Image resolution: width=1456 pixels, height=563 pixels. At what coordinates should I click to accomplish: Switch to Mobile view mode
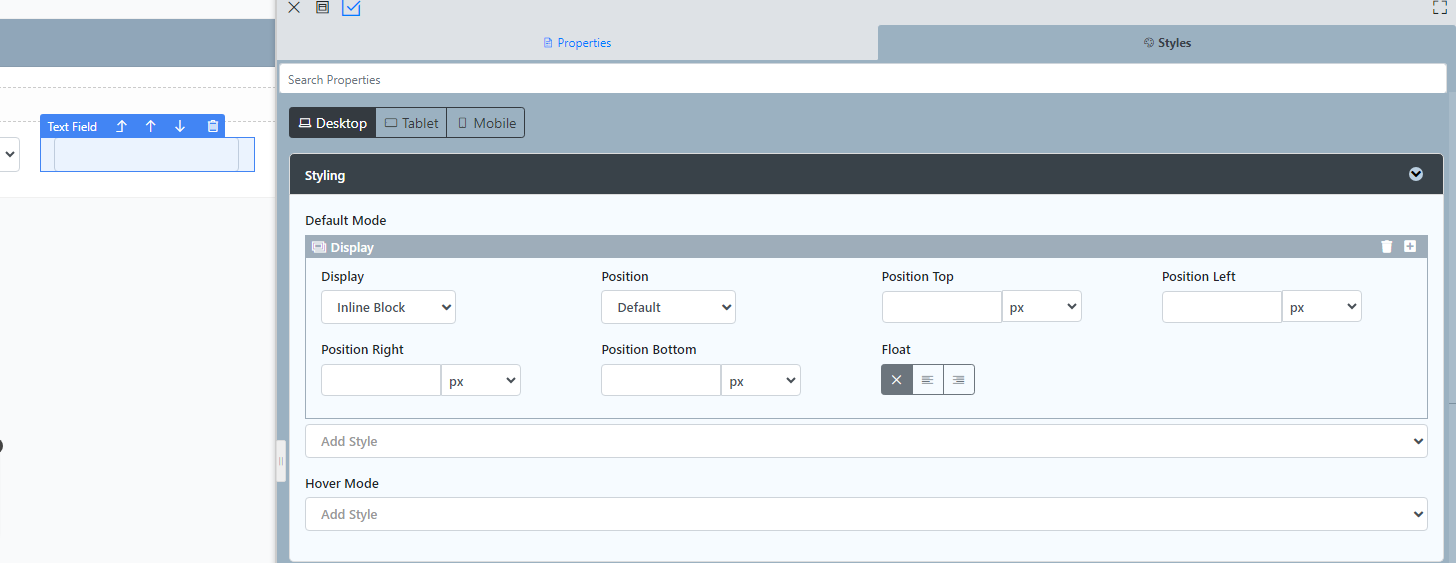(x=486, y=123)
